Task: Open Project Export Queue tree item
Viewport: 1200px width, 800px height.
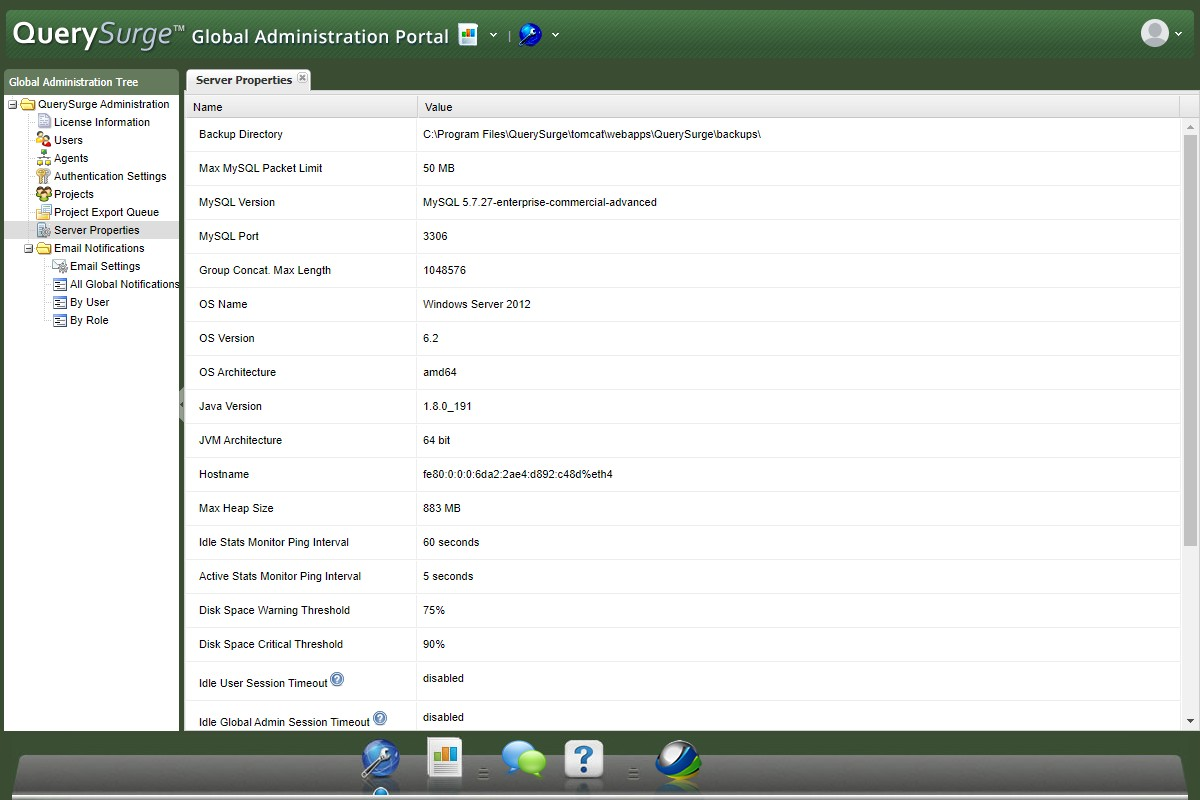Action: pyautogui.click(x=106, y=212)
